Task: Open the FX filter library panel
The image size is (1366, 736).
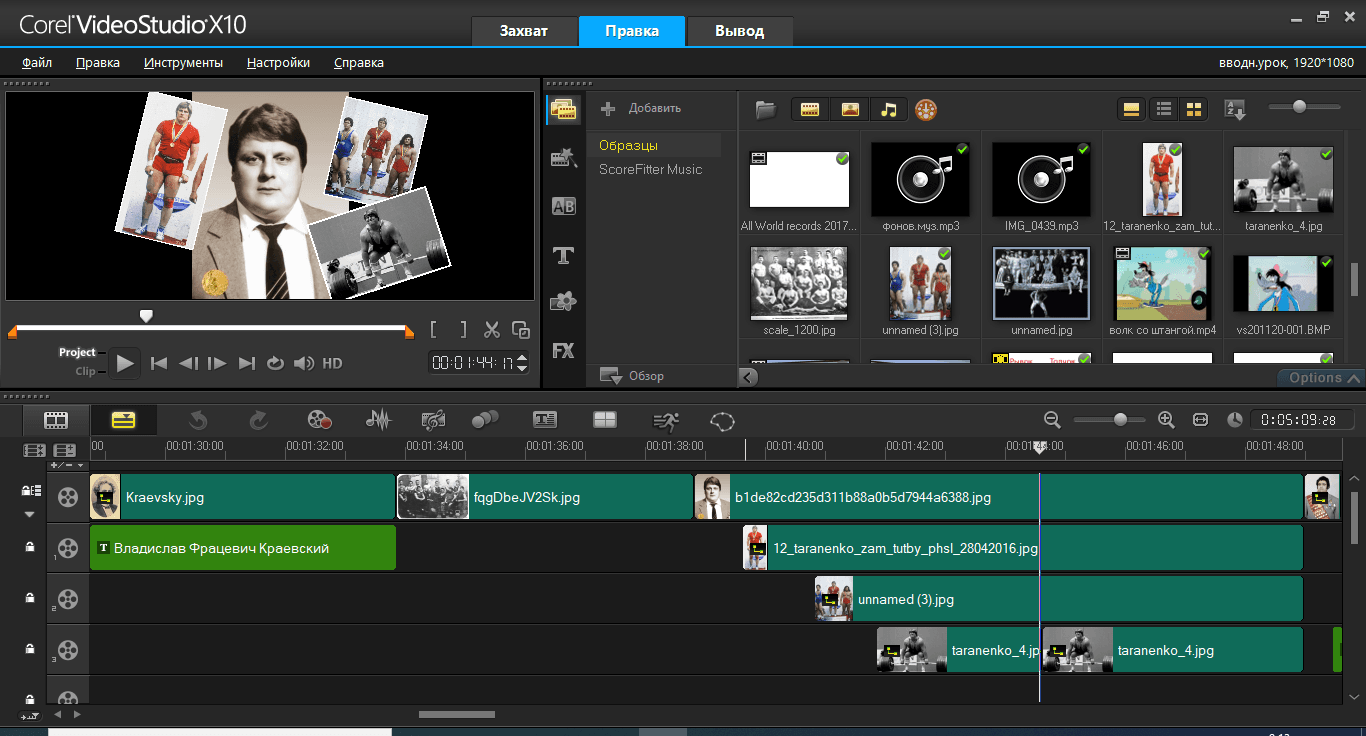Action: [x=563, y=350]
